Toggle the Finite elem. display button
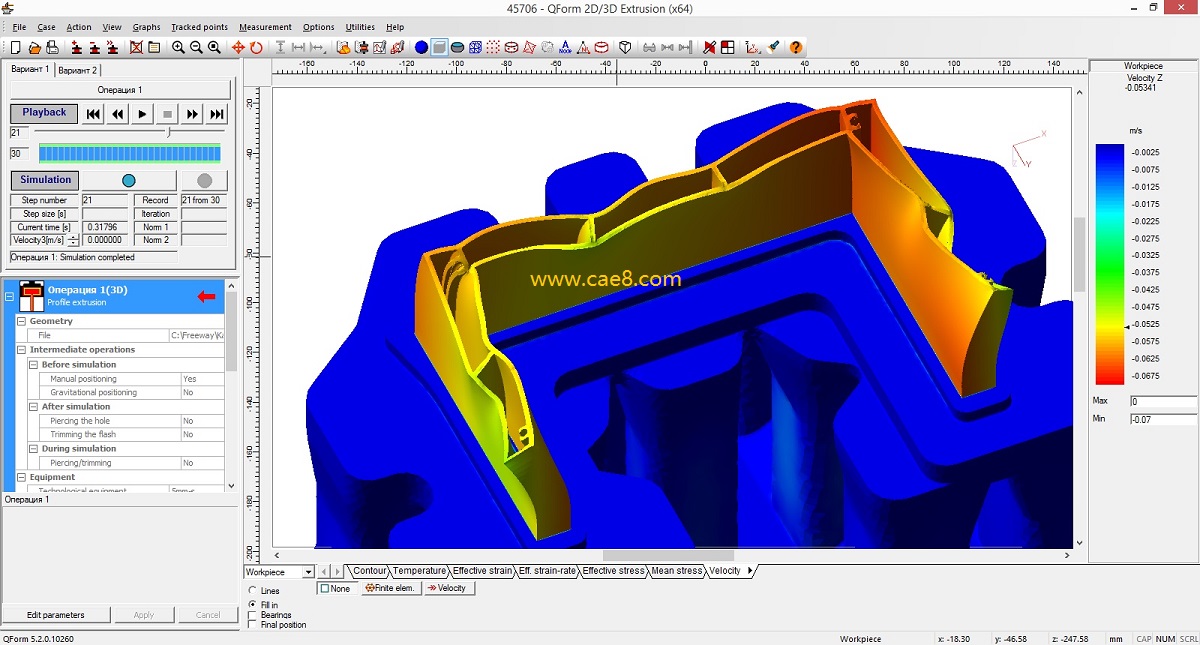The width and height of the screenshot is (1200, 645). pos(390,588)
